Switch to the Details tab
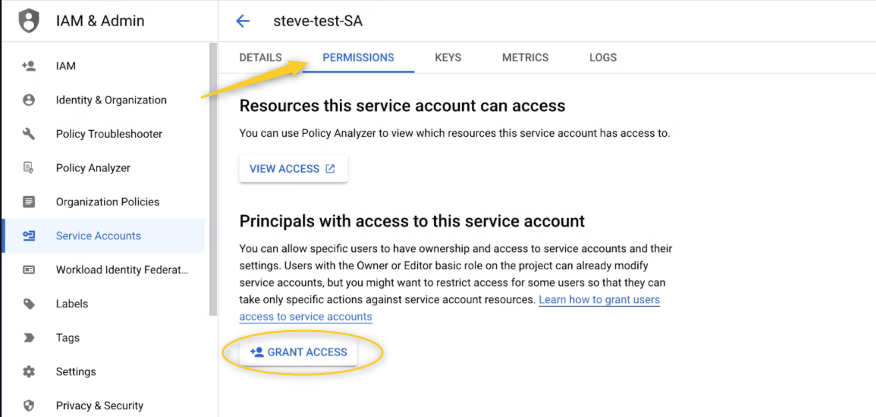 coord(260,58)
